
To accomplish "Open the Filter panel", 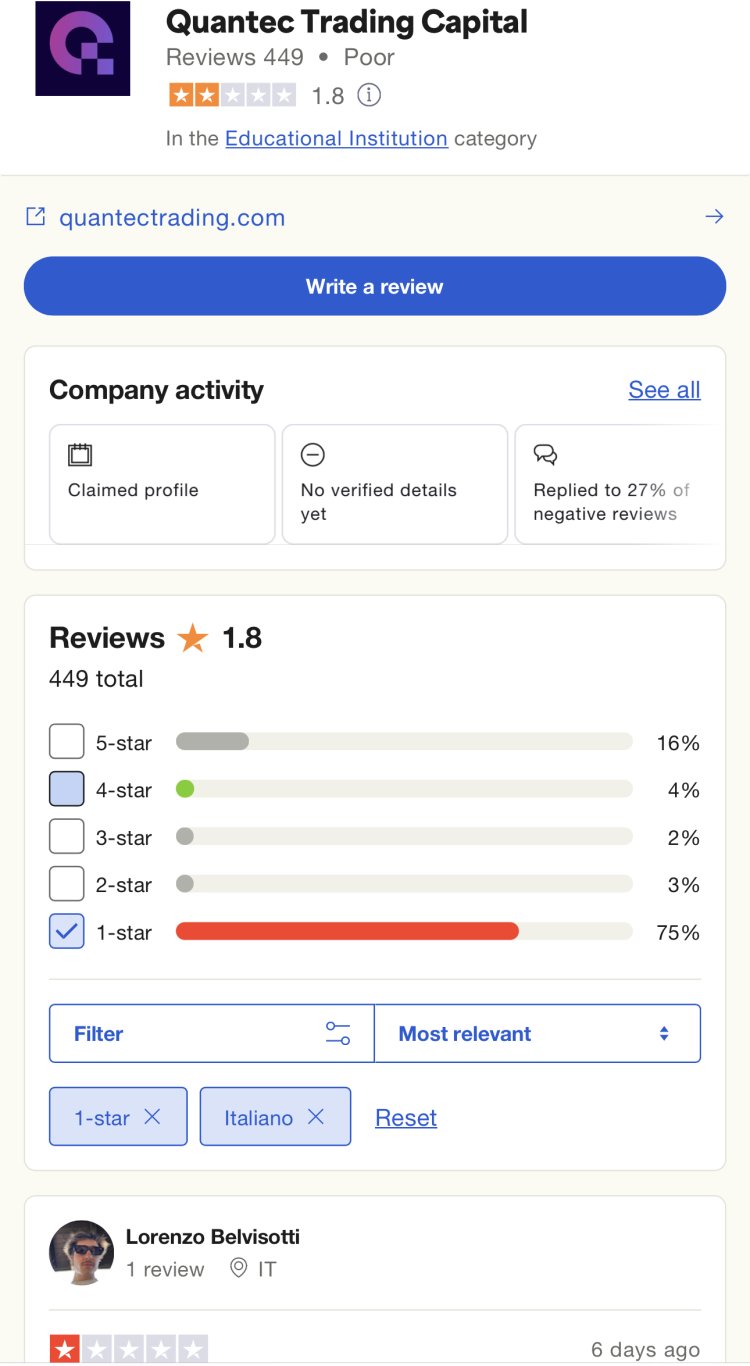I will (x=99, y=1032).
